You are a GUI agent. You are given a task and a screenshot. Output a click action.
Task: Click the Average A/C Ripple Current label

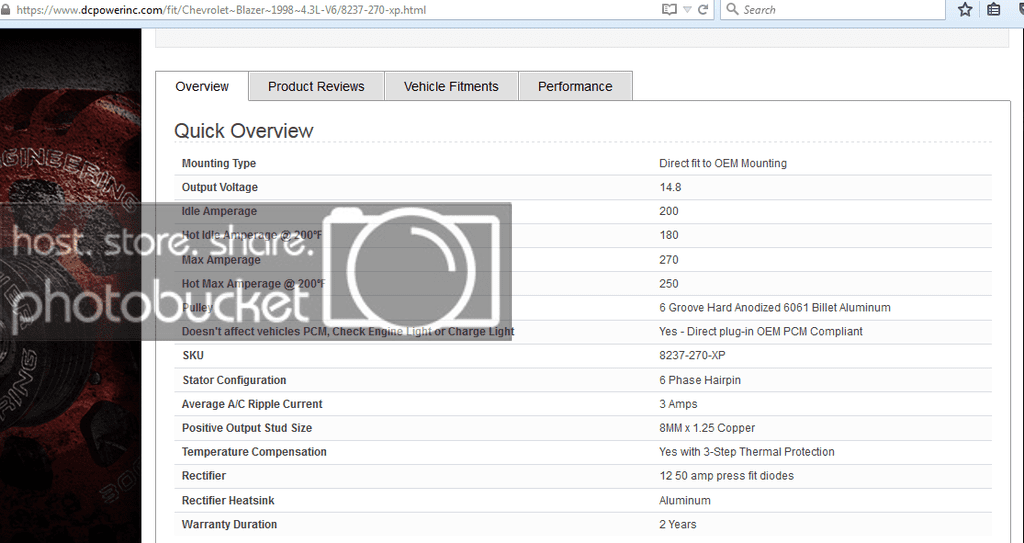252,404
